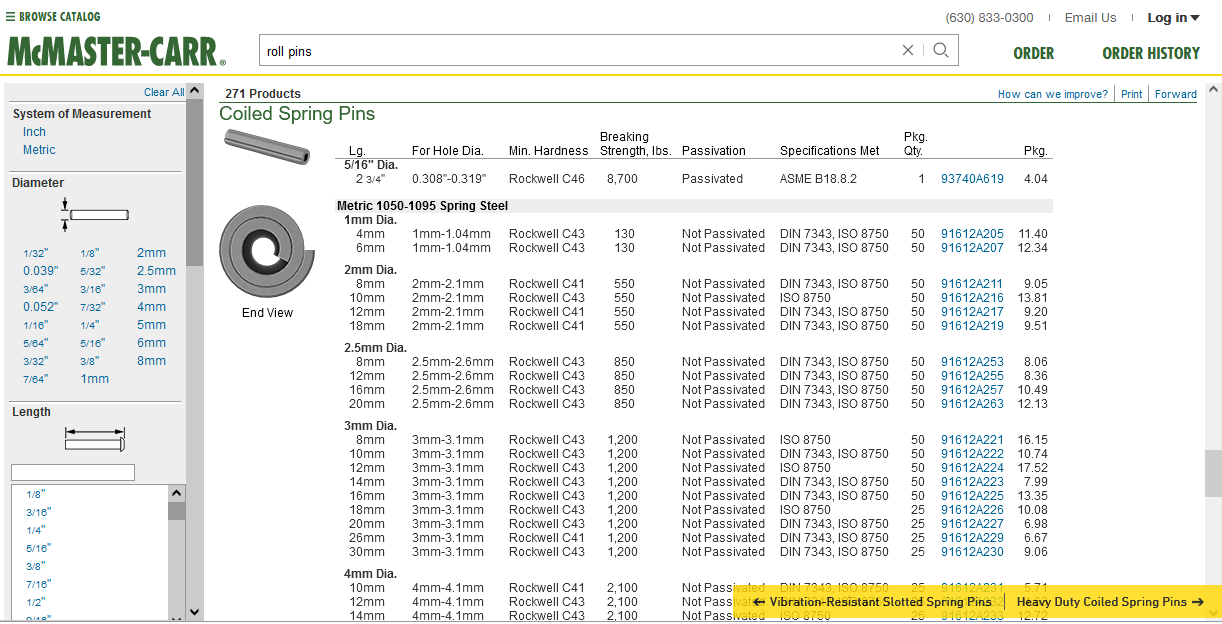Open part number 91612A224
This screenshot has width=1222, height=624.
coord(972,468)
